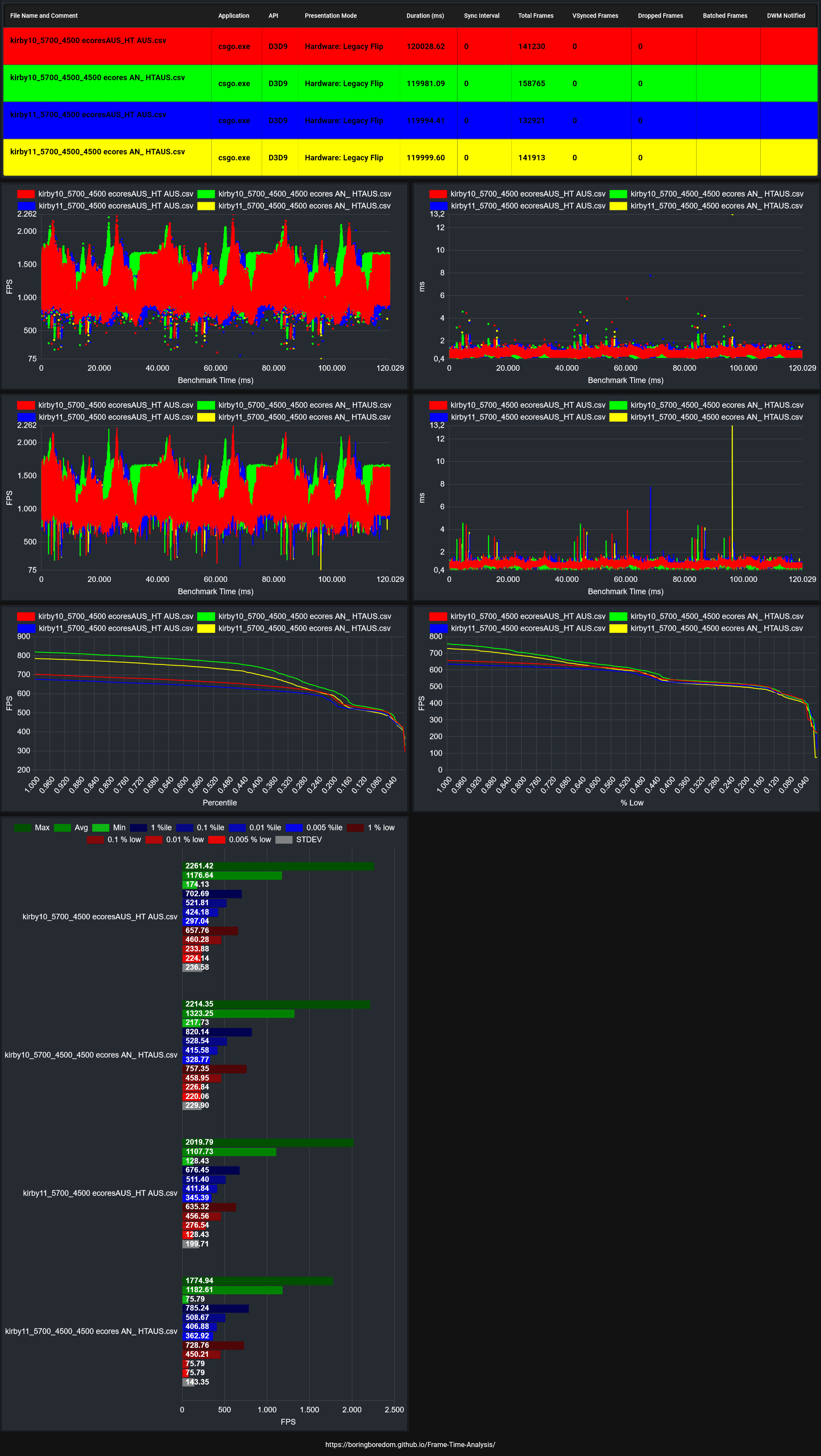Click total frames value 158765
This screenshot has width=821, height=1456.
pos(532,84)
